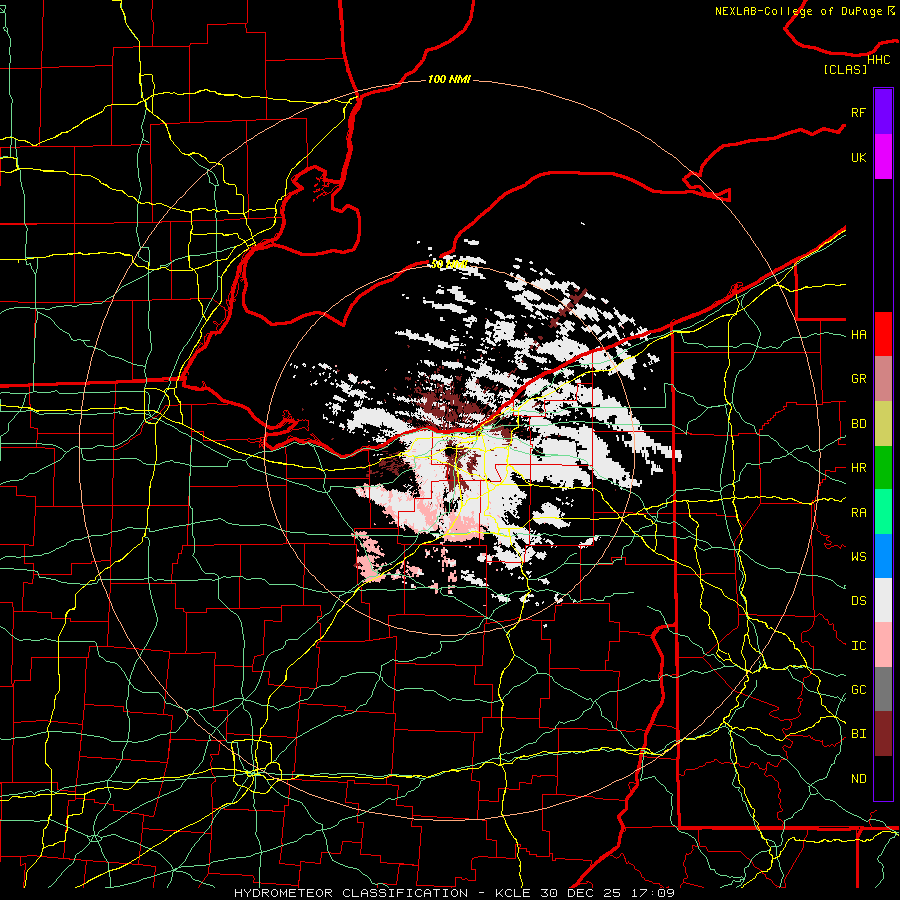Click the yellow BD legend swatch
Image resolution: width=900 pixels, height=900 pixels.
click(883, 424)
